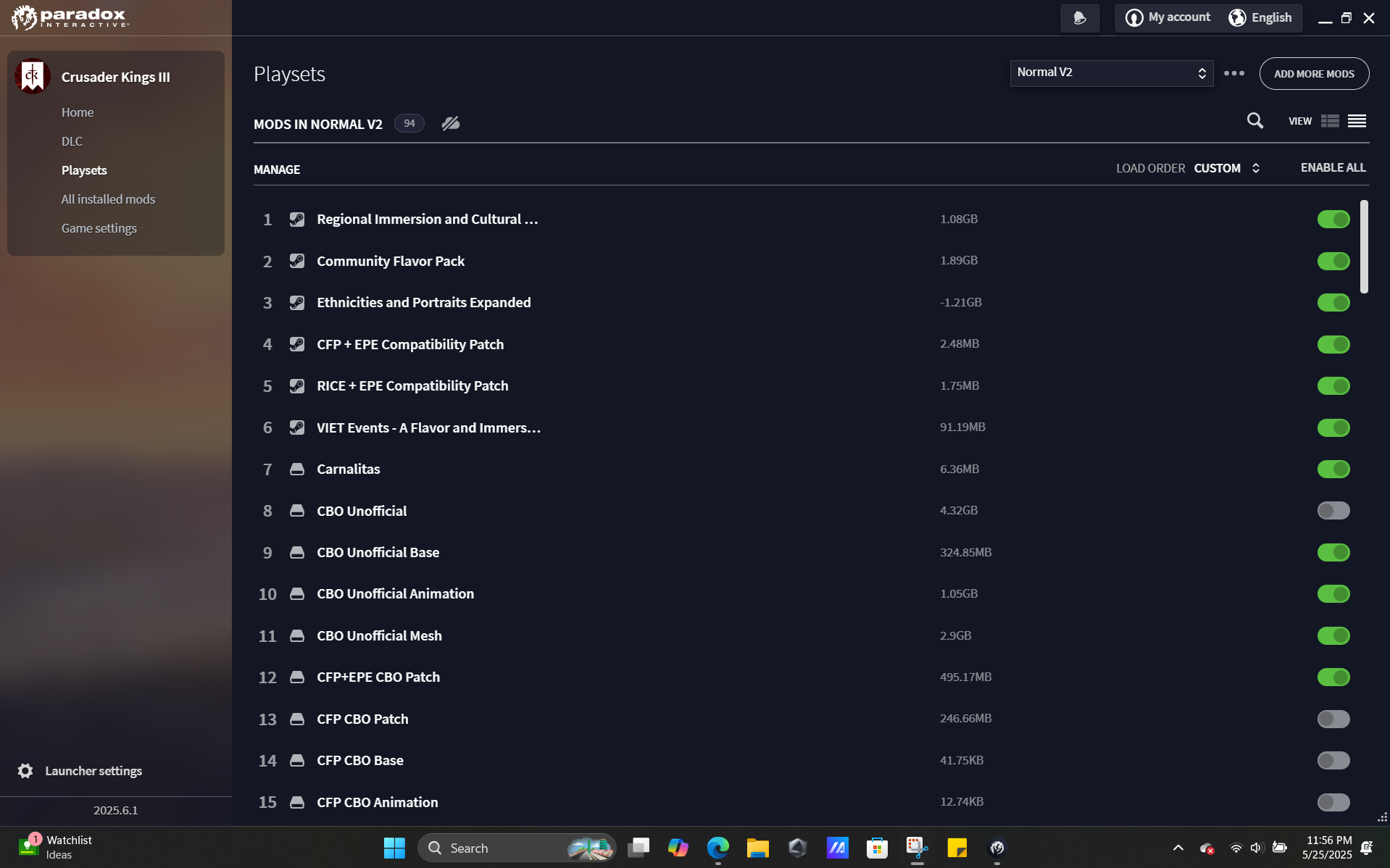The width and height of the screenshot is (1390, 868).
Task: Turn off the Carnalitas mod toggle
Action: (x=1333, y=469)
